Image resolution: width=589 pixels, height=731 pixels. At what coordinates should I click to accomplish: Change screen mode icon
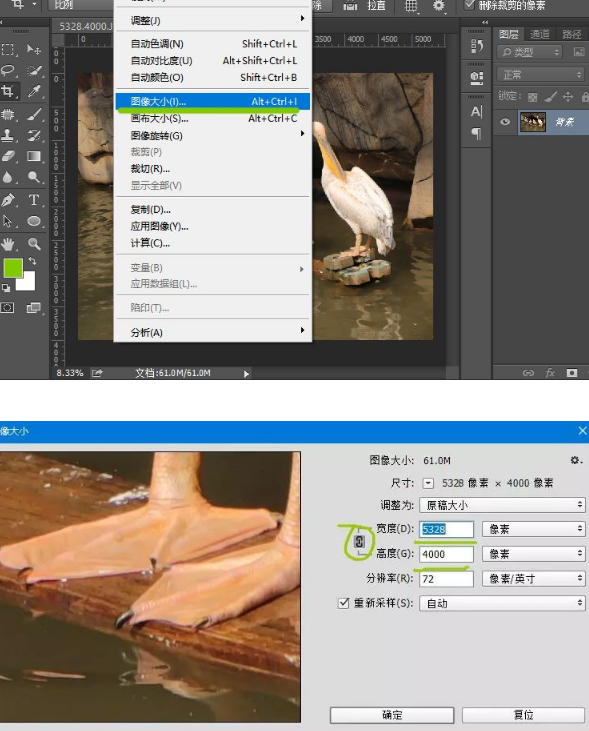pyautogui.click(x=34, y=308)
